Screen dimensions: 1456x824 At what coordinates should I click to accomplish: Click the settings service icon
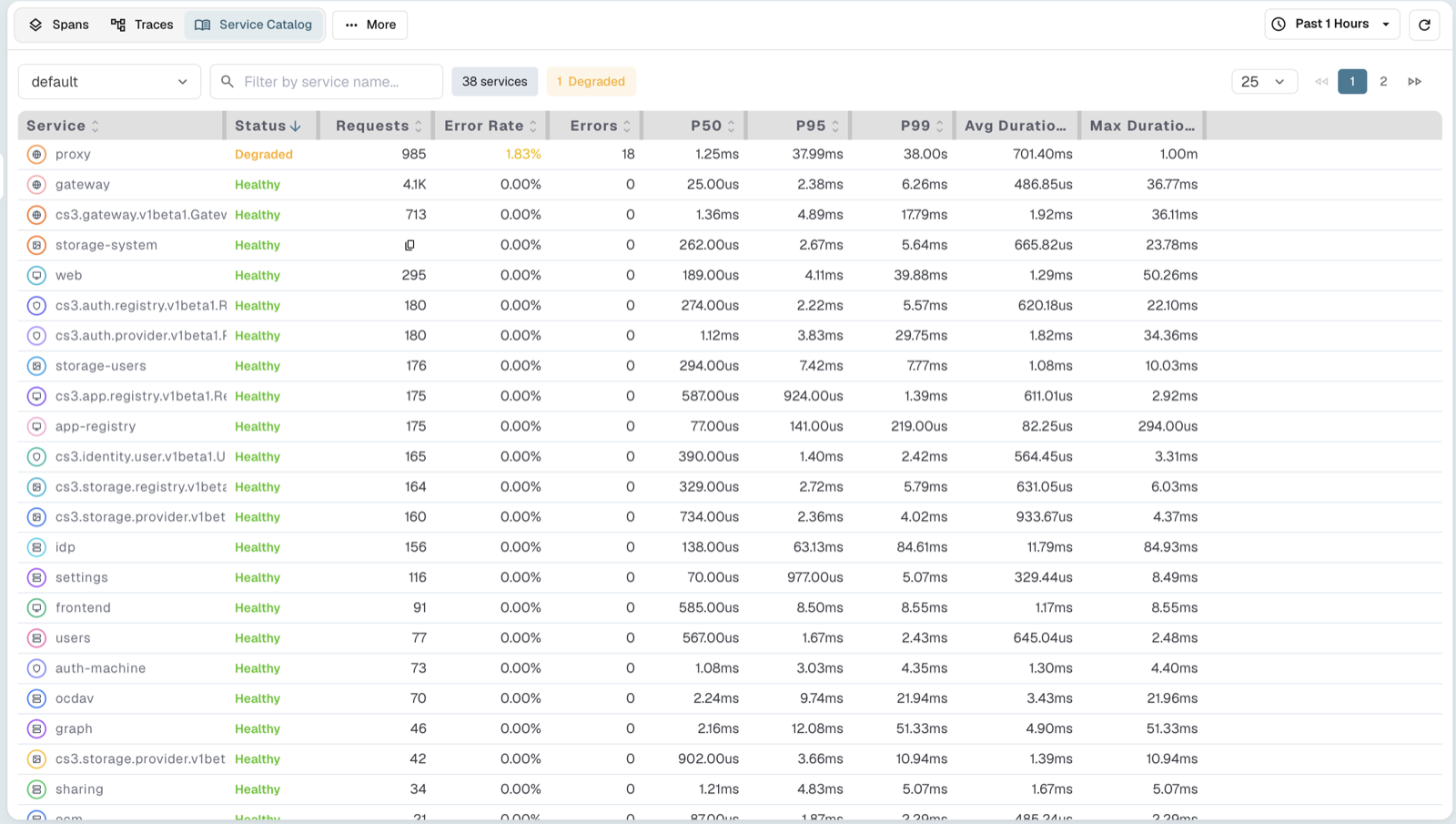(36, 577)
